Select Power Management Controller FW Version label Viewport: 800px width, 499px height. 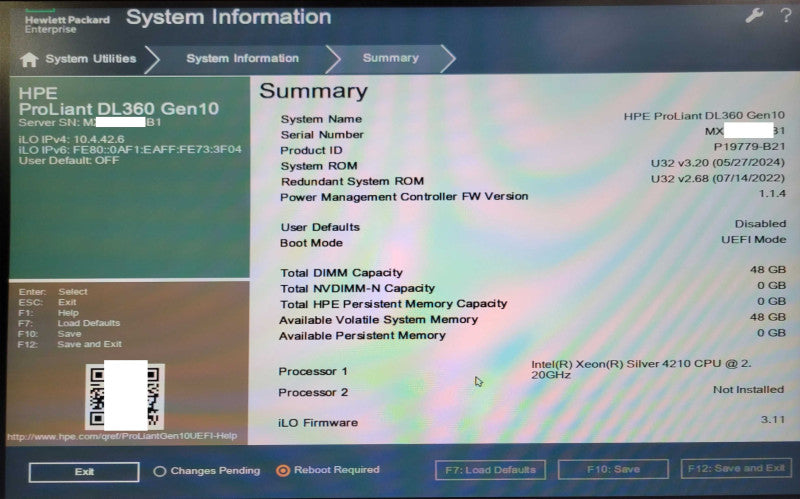coord(404,197)
